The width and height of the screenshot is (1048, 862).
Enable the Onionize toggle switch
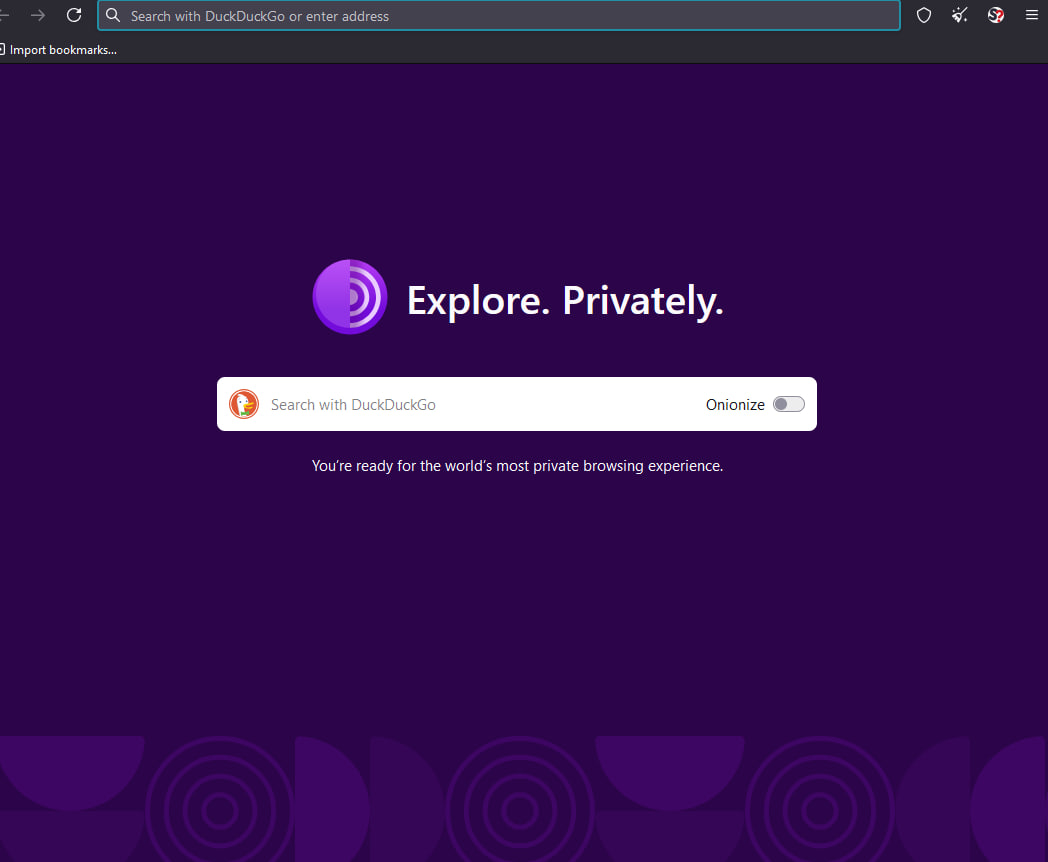coord(788,404)
